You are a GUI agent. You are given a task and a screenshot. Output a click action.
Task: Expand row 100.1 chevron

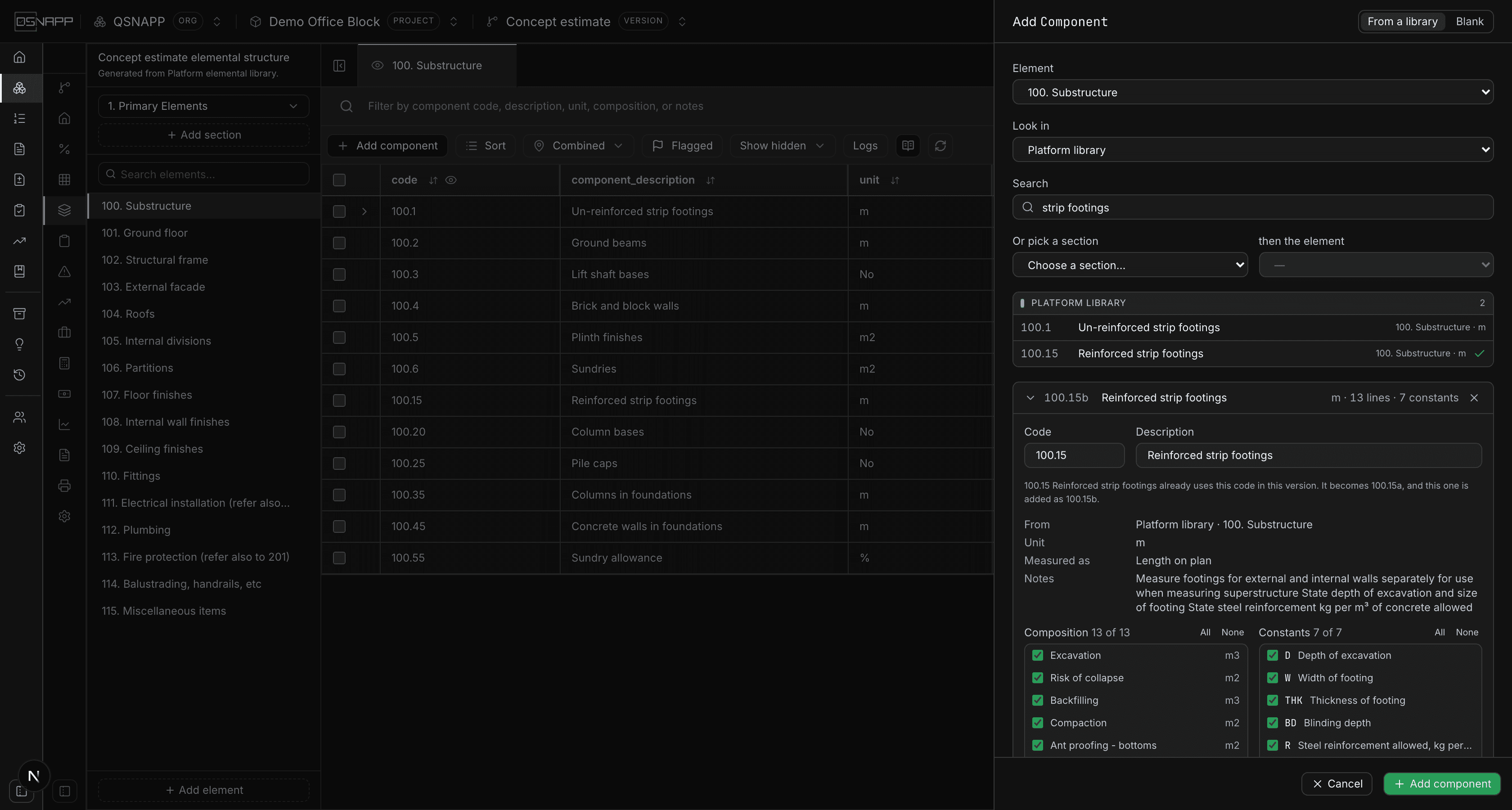[364, 211]
